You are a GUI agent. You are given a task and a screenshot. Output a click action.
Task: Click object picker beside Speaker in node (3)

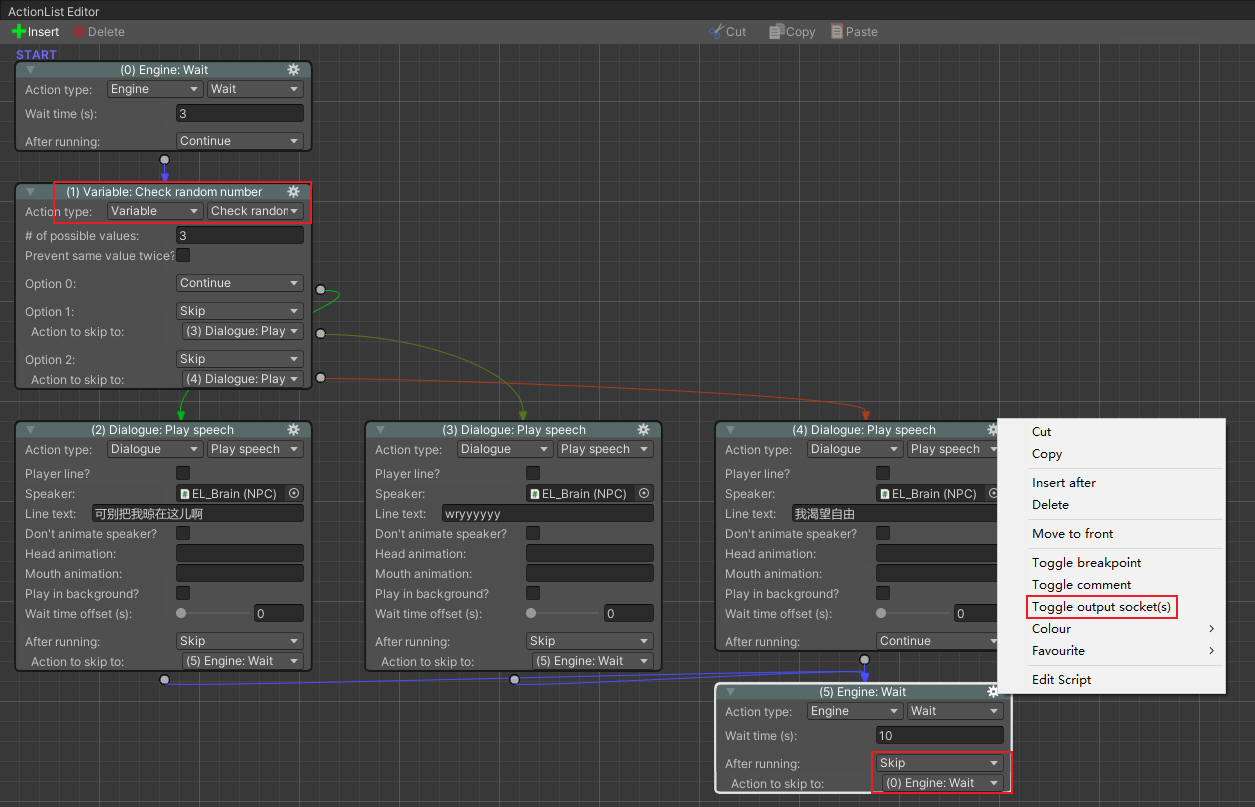[x=644, y=493]
